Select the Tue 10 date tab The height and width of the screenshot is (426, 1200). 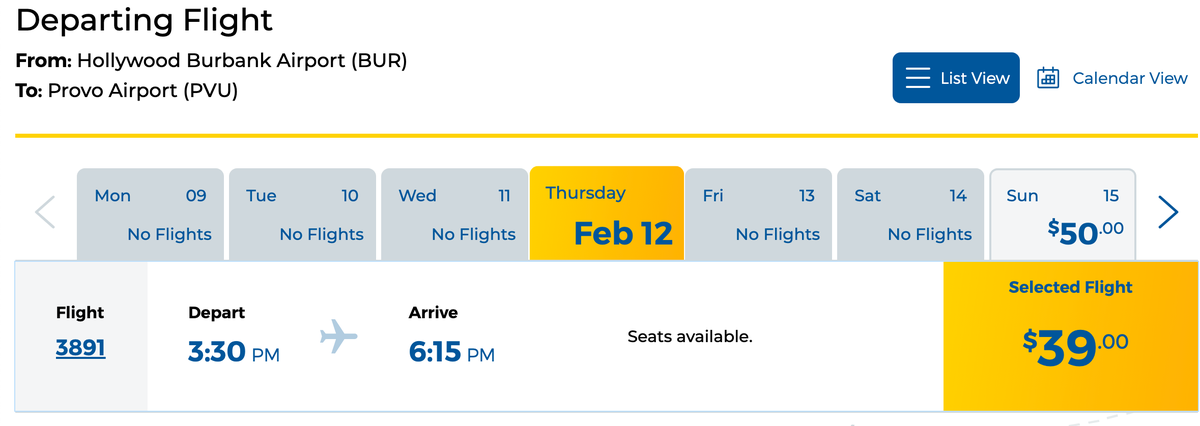303,214
